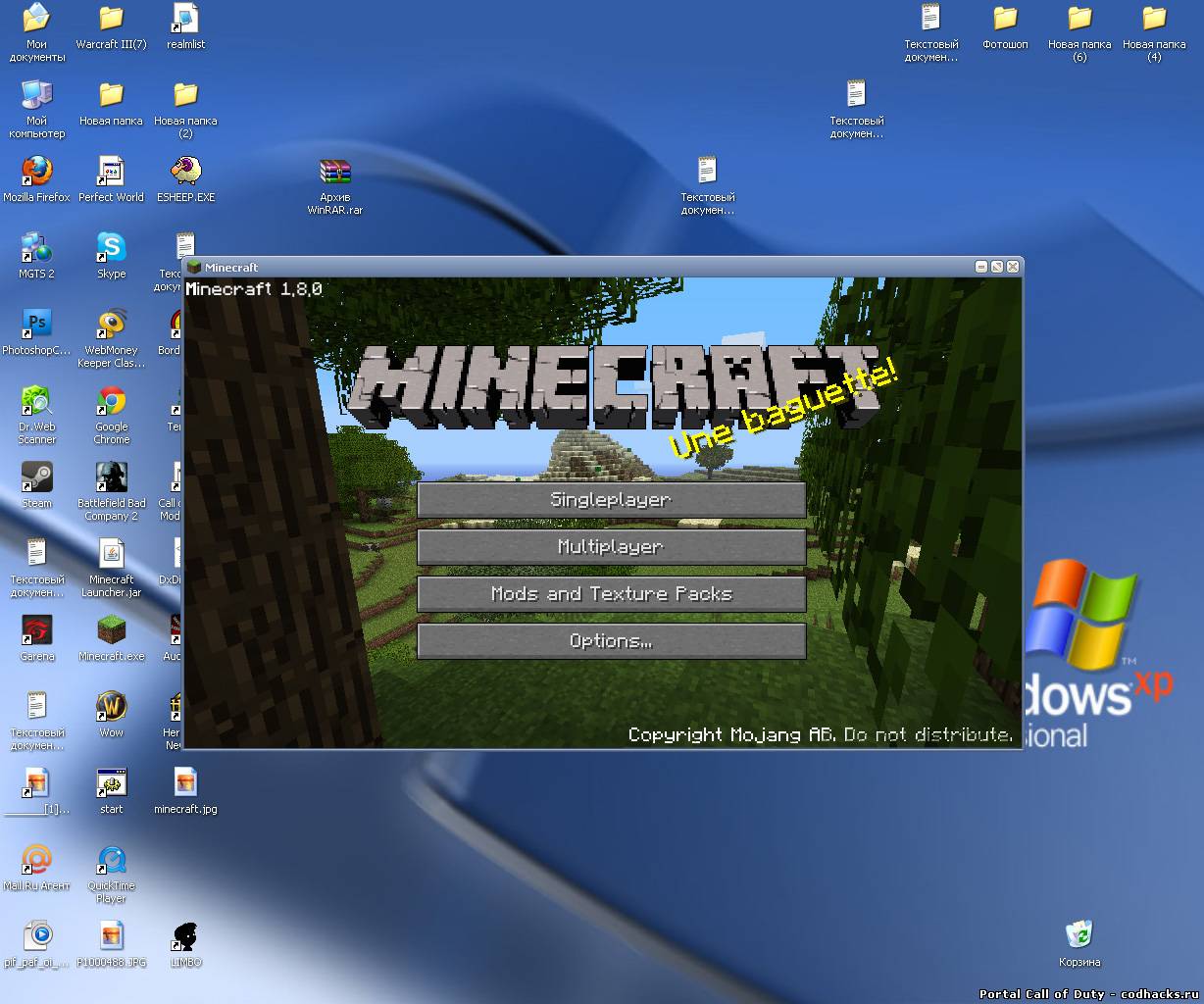Open Minecraft Options...

(611, 640)
